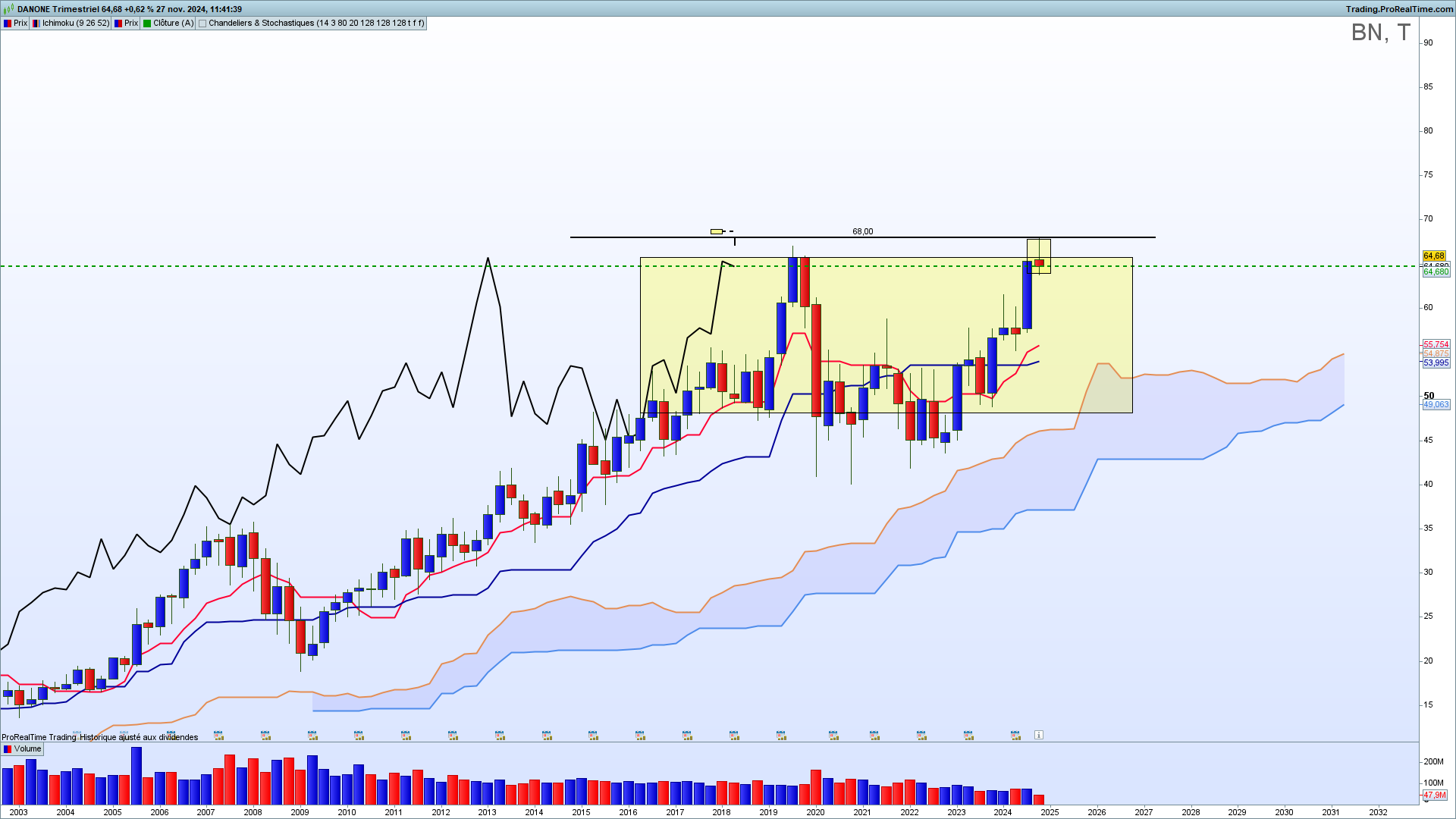Open the dividend event marker for 2021
This screenshot has height=819, width=1456.
pos(875,735)
